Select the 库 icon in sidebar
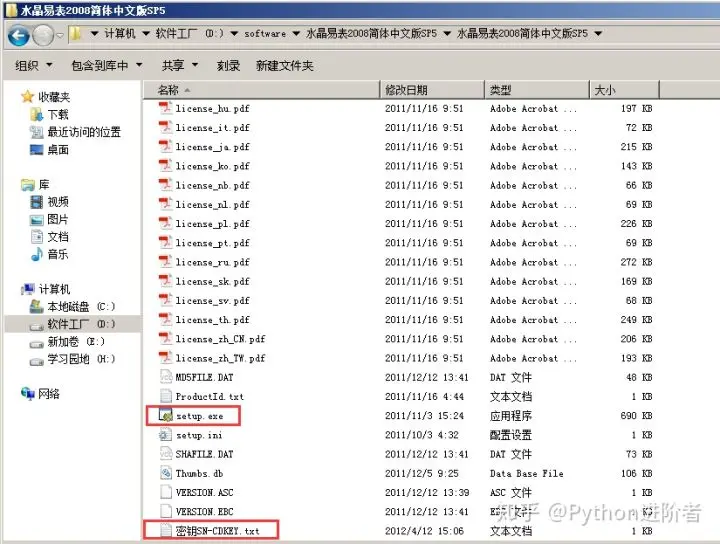Image resolution: width=720 pixels, height=544 pixels. click(x=28, y=185)
